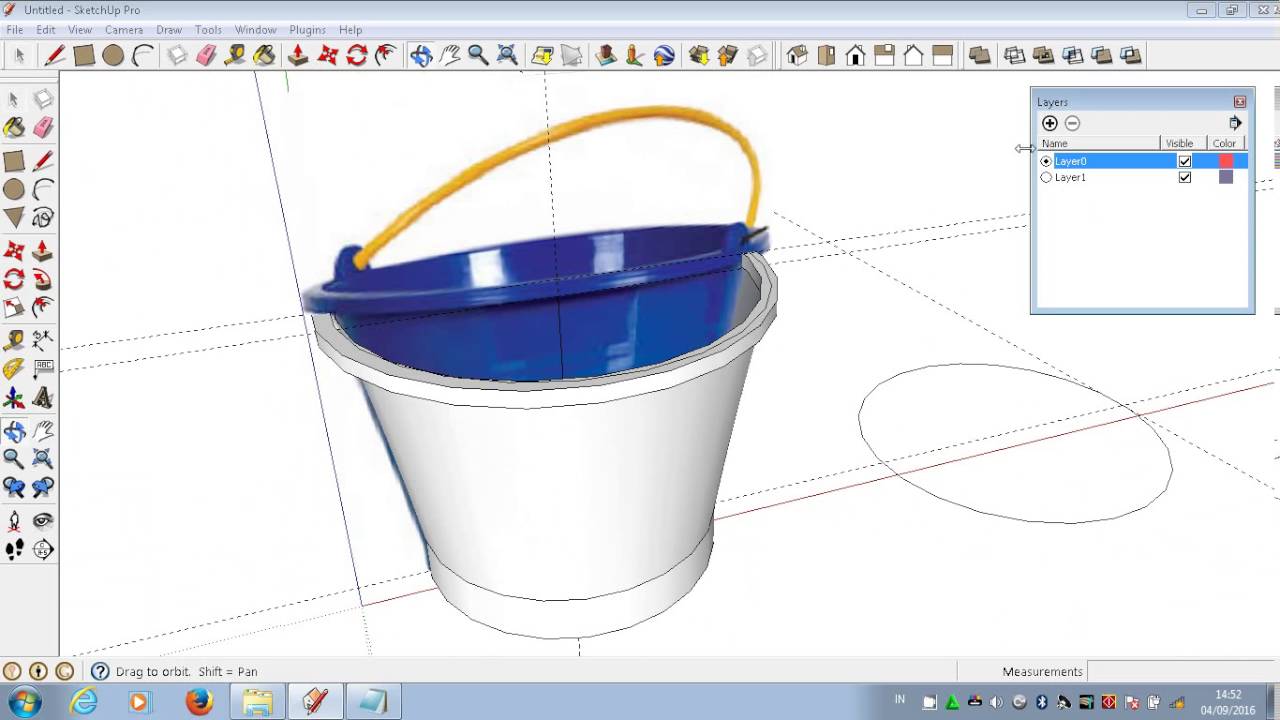Select the Position Camera tool

14,521
